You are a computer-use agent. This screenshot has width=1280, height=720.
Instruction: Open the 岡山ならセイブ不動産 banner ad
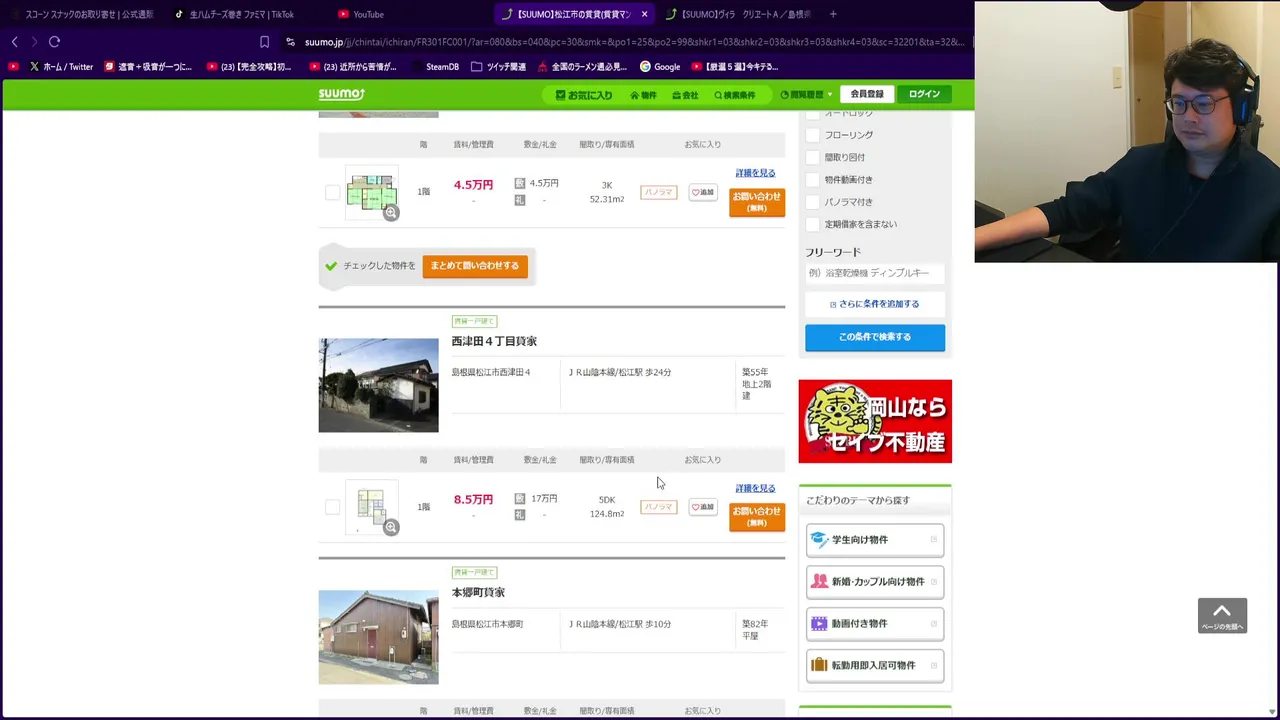(x=875, y=421)
